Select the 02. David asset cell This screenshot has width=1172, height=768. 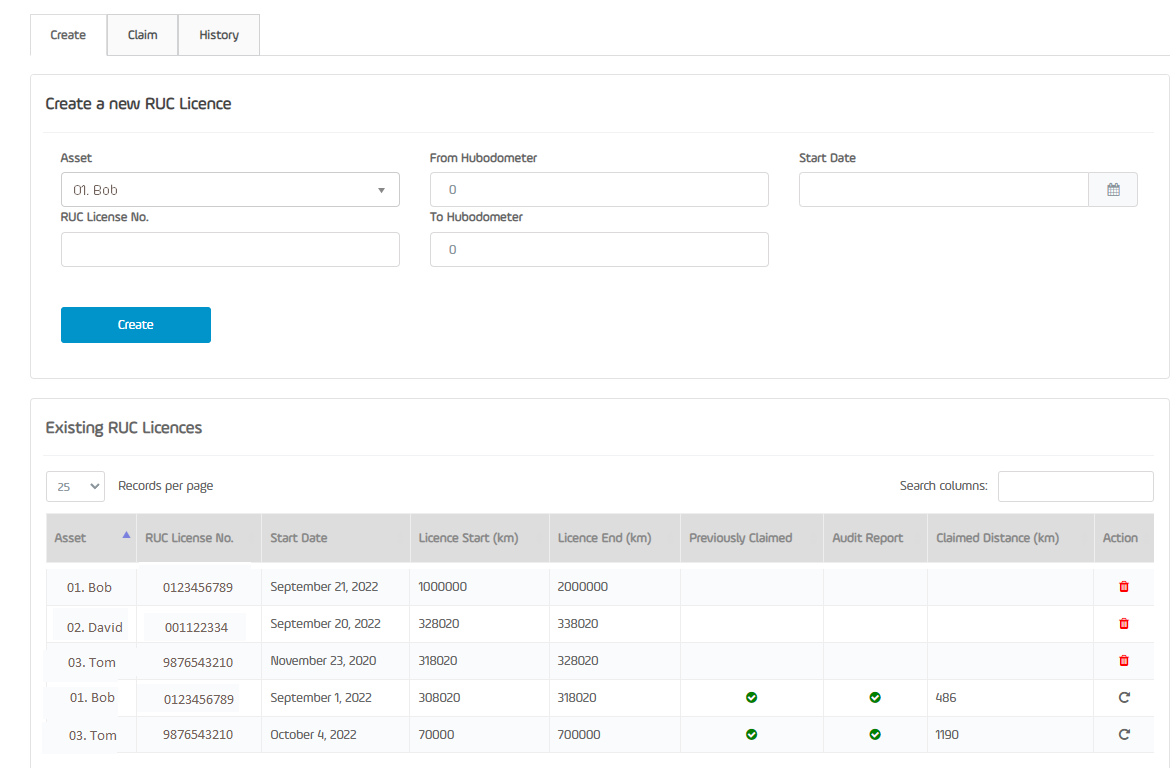[x=95, y=627]
